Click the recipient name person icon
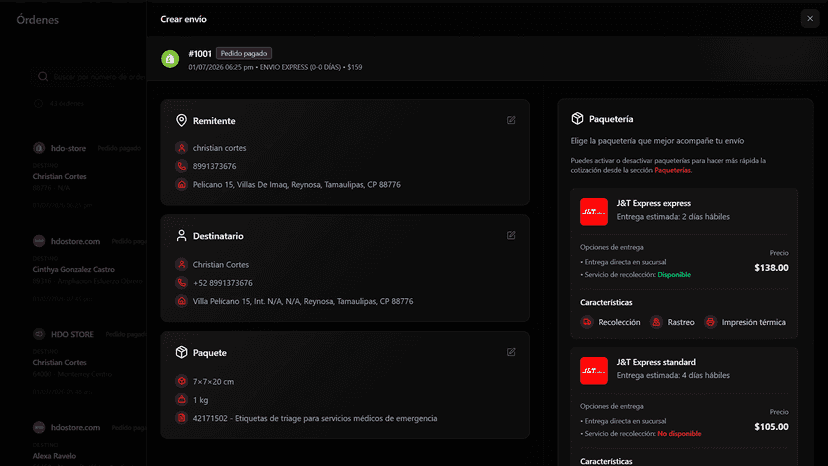Screen dimensions: 828x466 [182, 265]
